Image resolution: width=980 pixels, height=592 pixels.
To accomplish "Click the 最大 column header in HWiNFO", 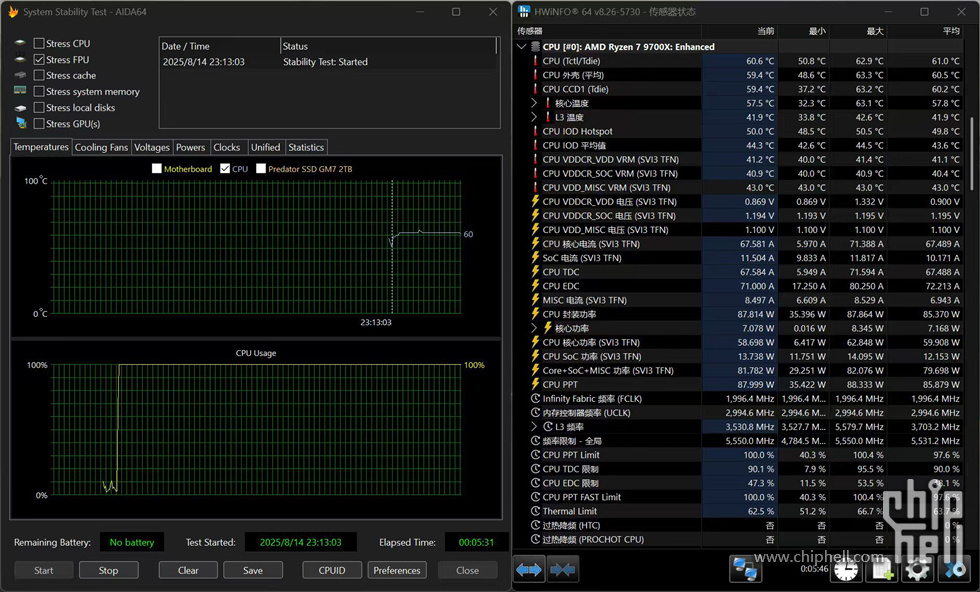I will [858, 31].
